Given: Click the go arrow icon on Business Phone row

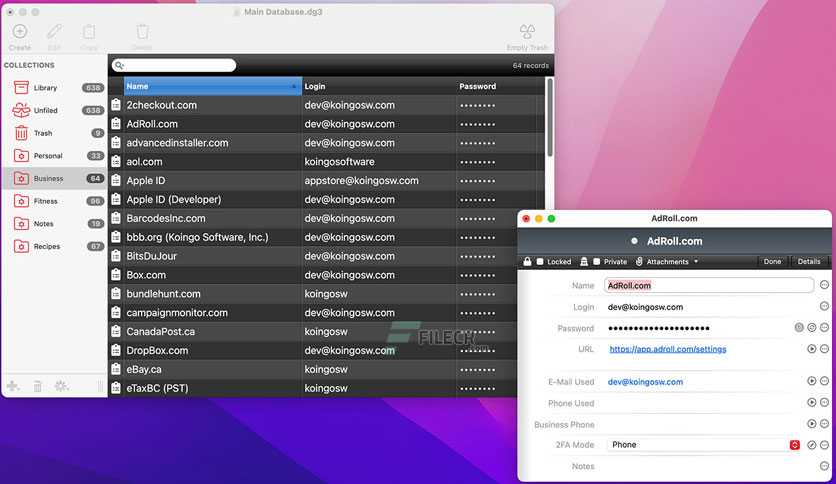Looking at the screenshot, I should click(x=811, y=423).
